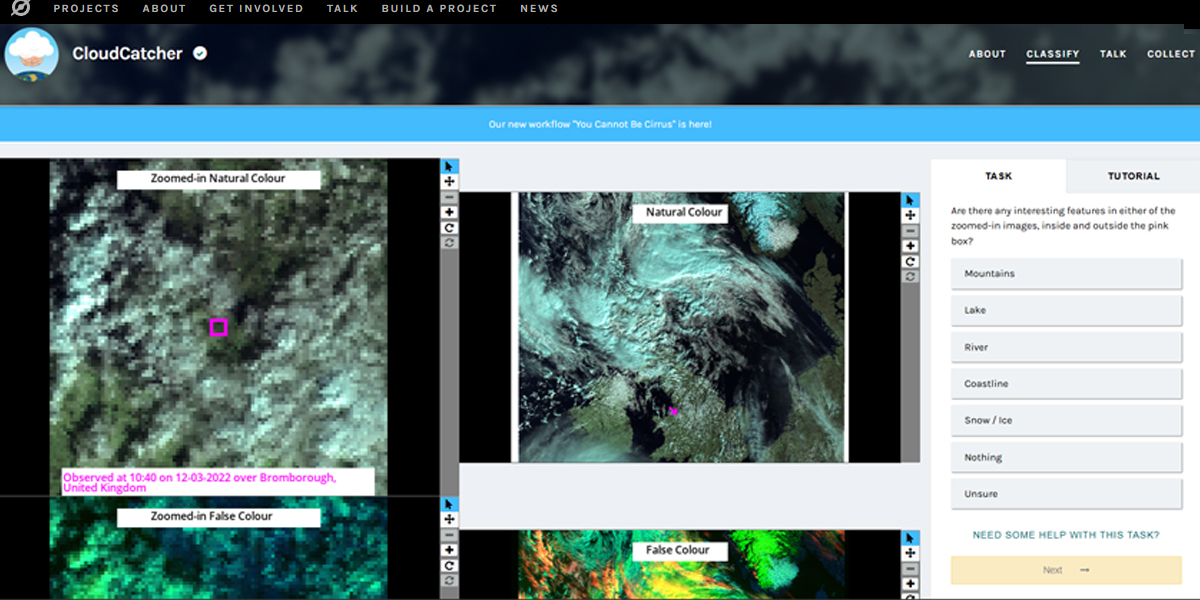Open BUILD A PROJECT in the top navigation
The width and height of the screenshot is (1200, 600).
pos(439,8)
